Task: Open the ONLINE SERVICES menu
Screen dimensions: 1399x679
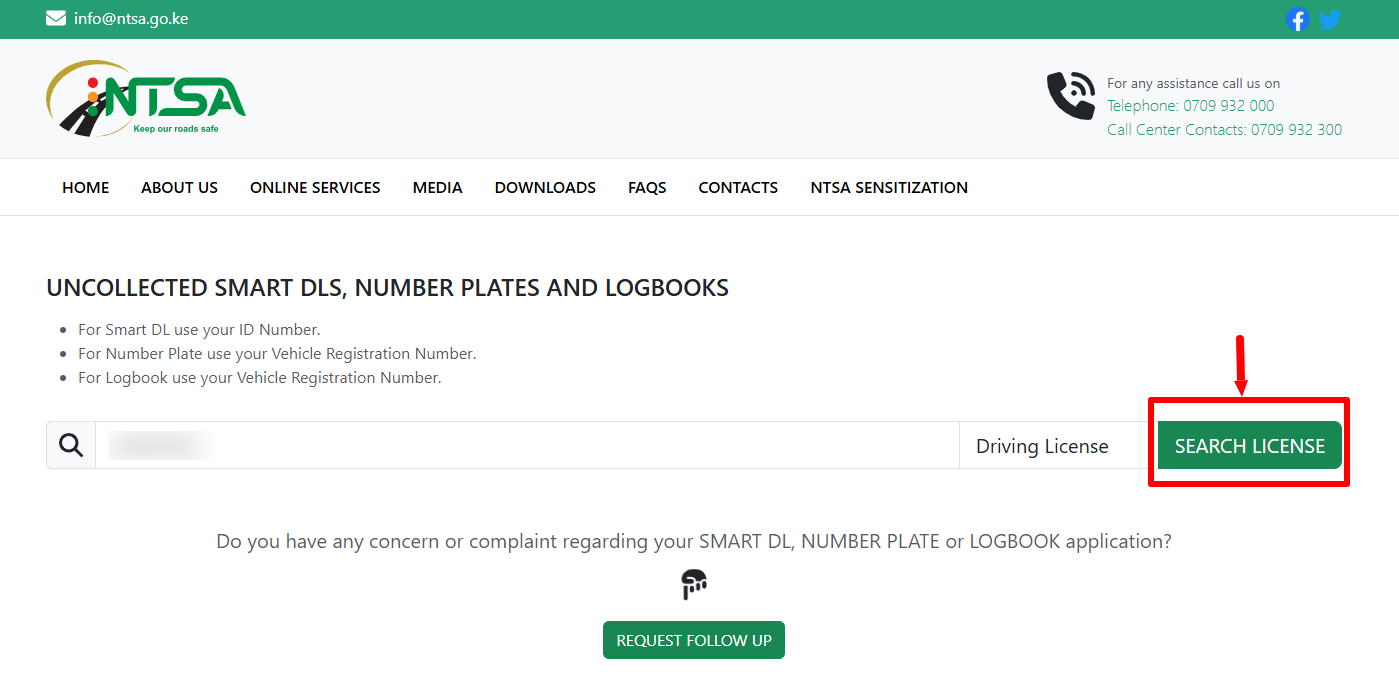Action: (315, 187)
